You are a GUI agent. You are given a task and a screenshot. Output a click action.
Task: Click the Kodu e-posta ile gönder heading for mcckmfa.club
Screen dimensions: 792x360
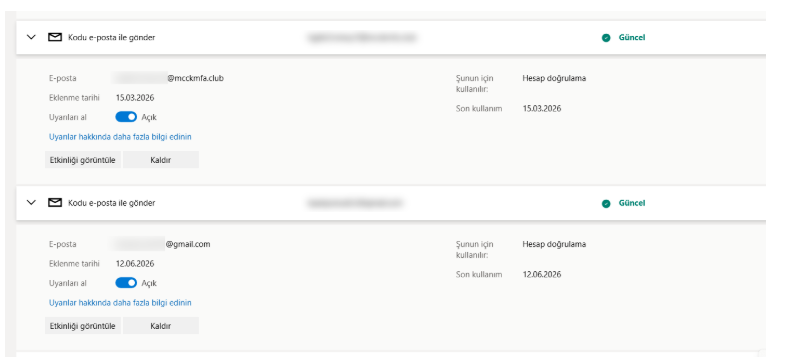[112, 37]
